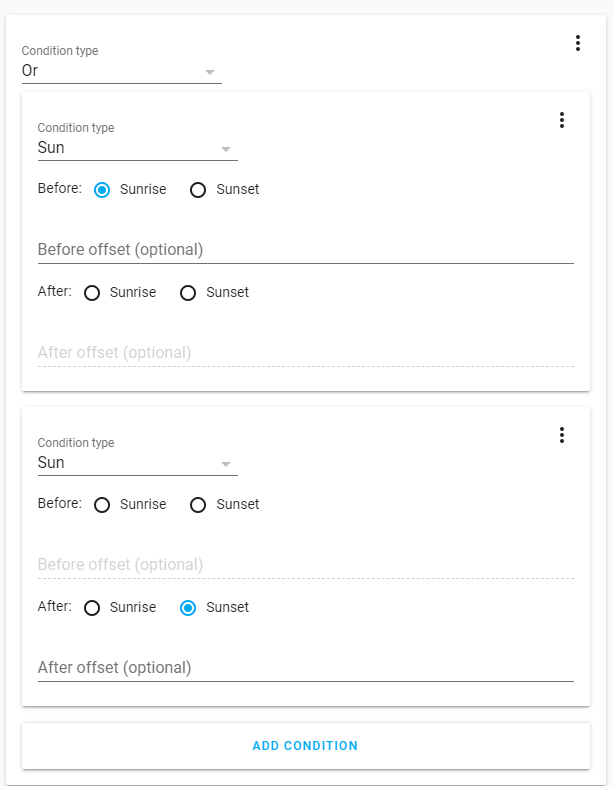Focus After offset field in second Sun condition
This screenshot has height=786, width=614.
[x=305, y=667]
